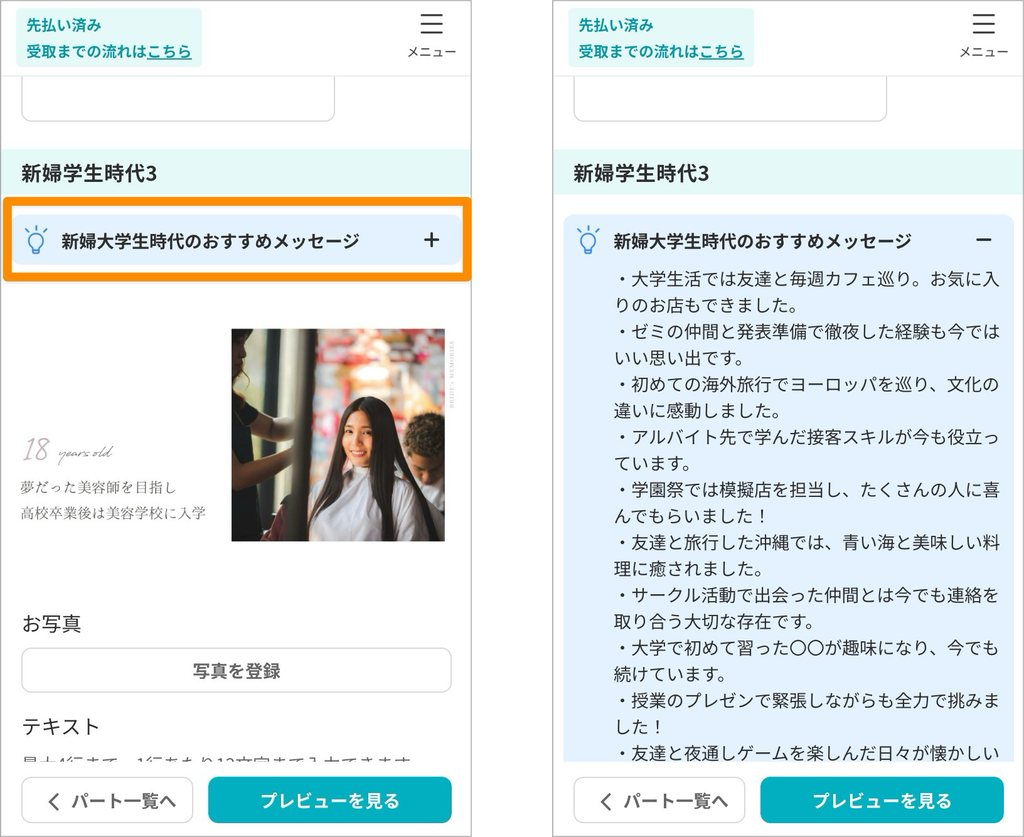Click the empty text box above 新婦学生時代3 on left
This screenshot has width=1024, height=837.
178,102
